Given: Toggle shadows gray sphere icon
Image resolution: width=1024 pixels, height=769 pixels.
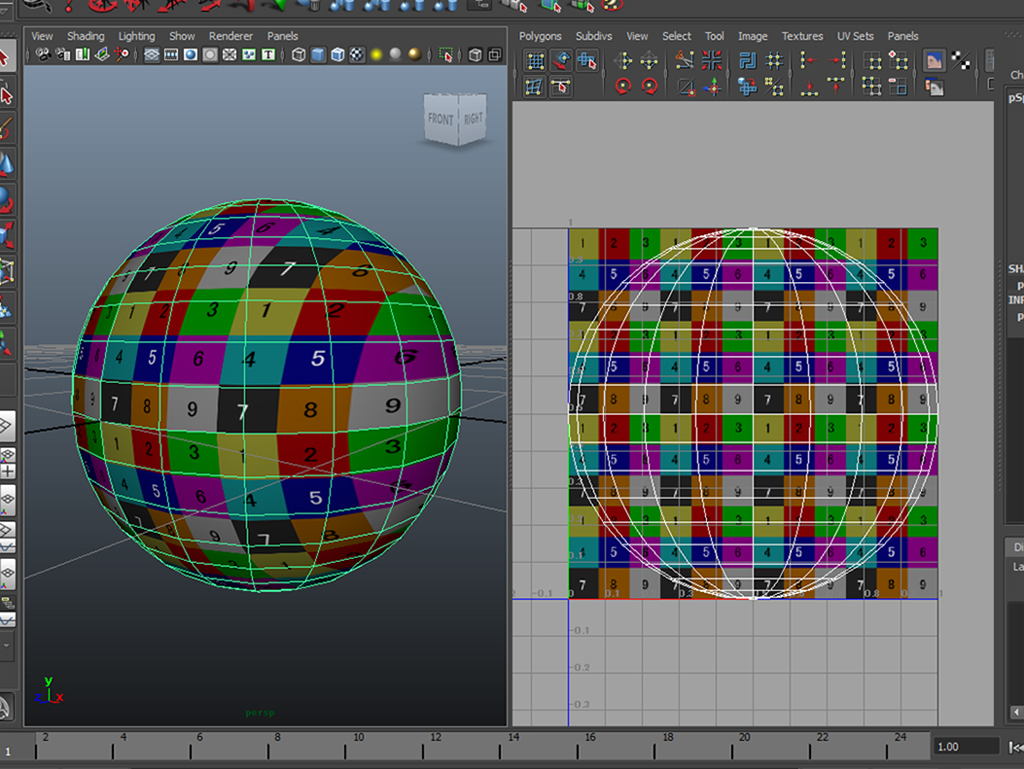Looking at the screenshot, I should 395,55.
